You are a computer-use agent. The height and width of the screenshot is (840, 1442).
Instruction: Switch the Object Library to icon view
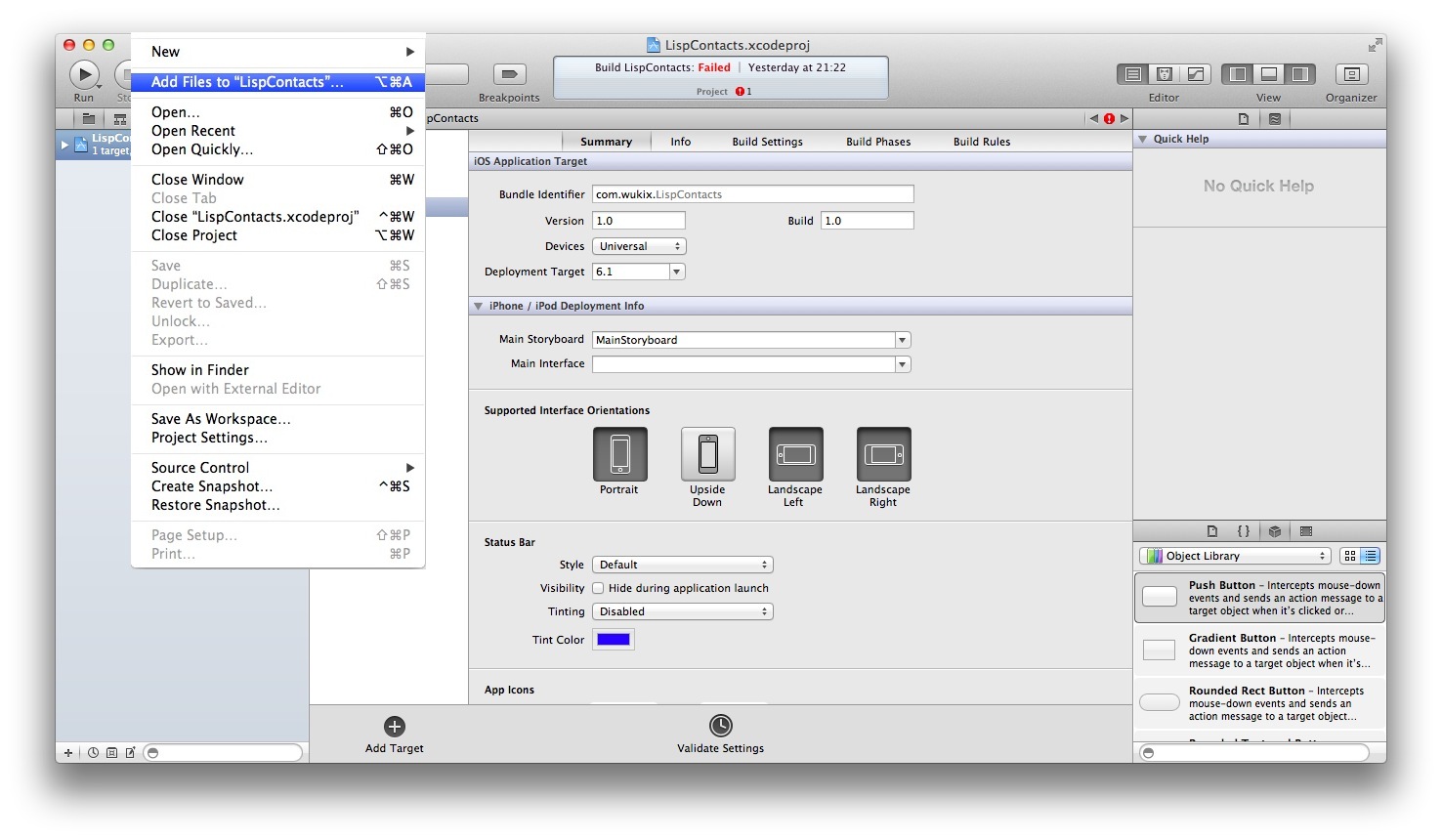[x=1349, y=556]
